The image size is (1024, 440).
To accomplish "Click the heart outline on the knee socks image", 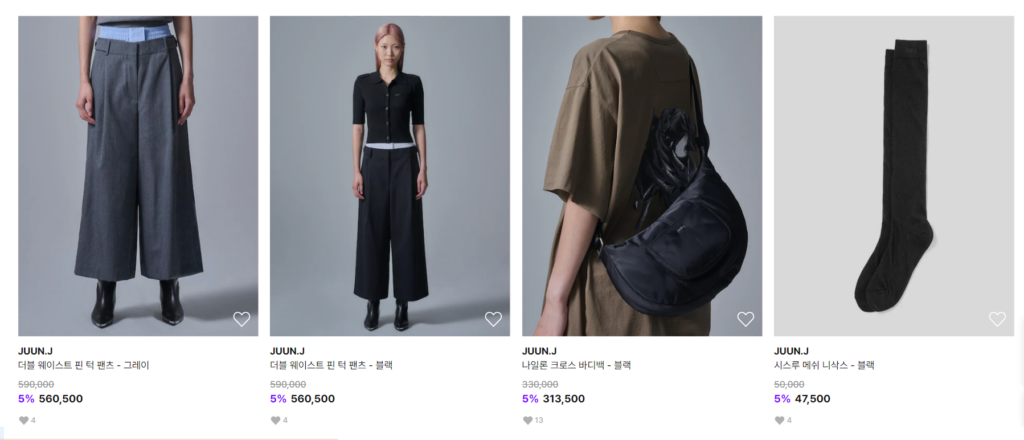I will (997, 319).
